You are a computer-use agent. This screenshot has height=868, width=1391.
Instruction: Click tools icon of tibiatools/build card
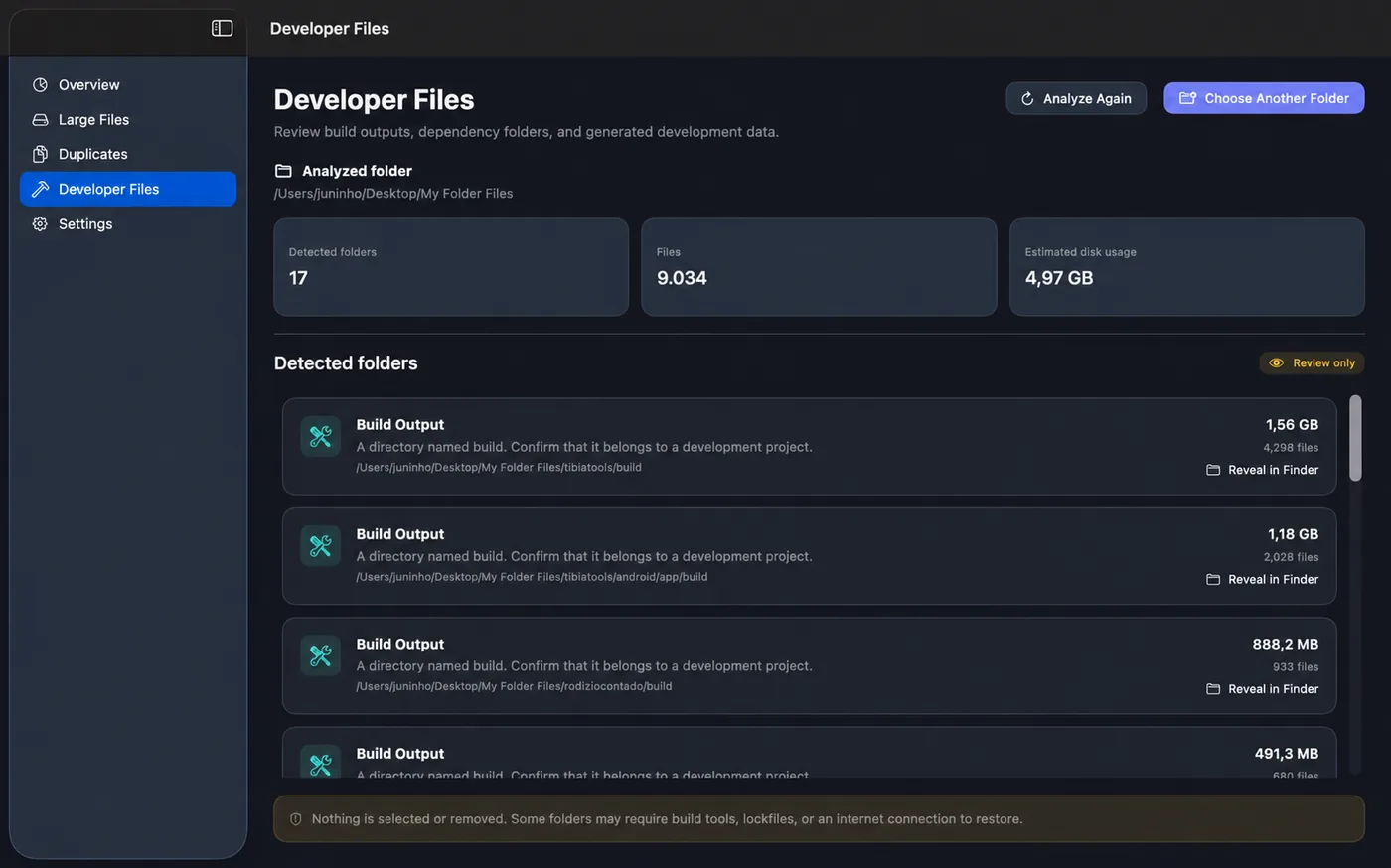320,436
